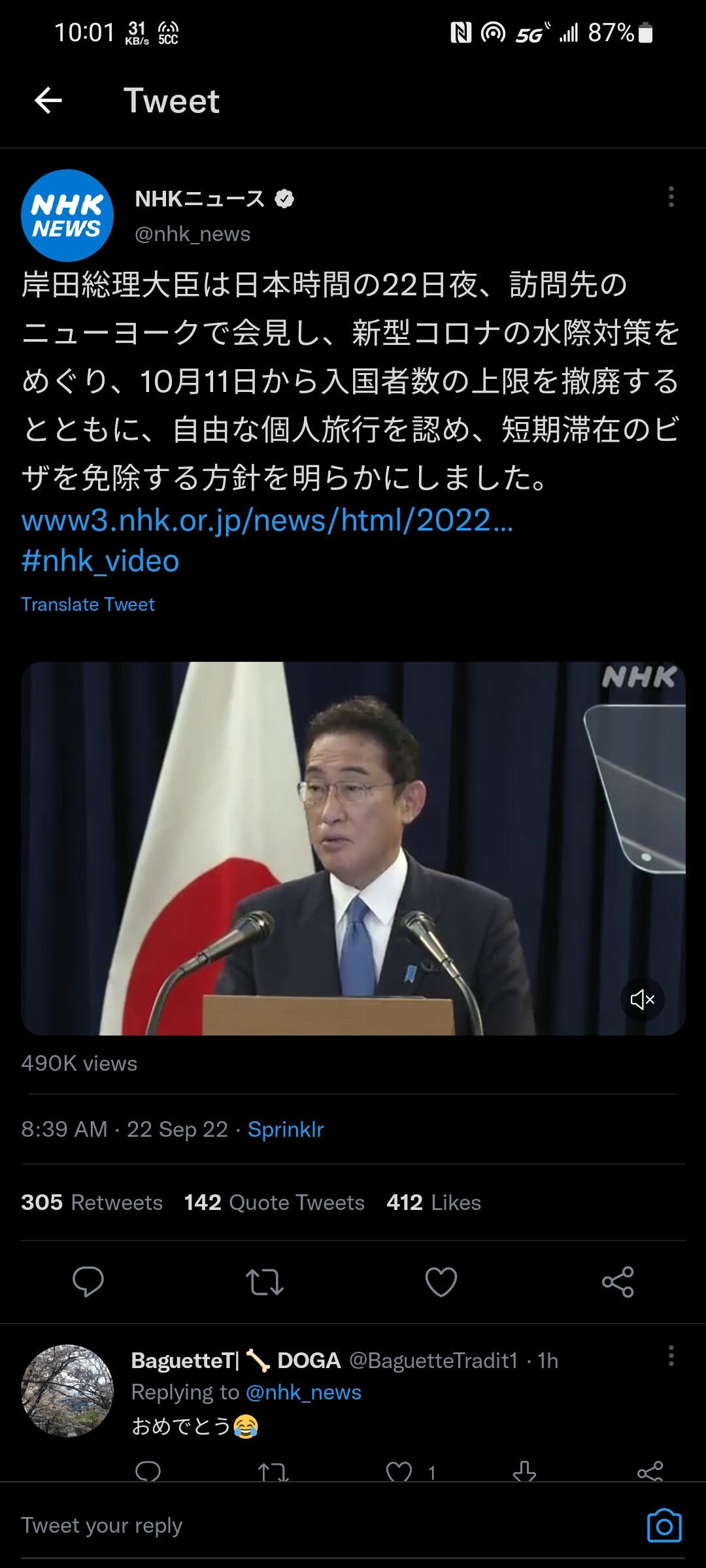Play the NHK press conference video
Screen dimensions: 706x1568
click(353, 848)
